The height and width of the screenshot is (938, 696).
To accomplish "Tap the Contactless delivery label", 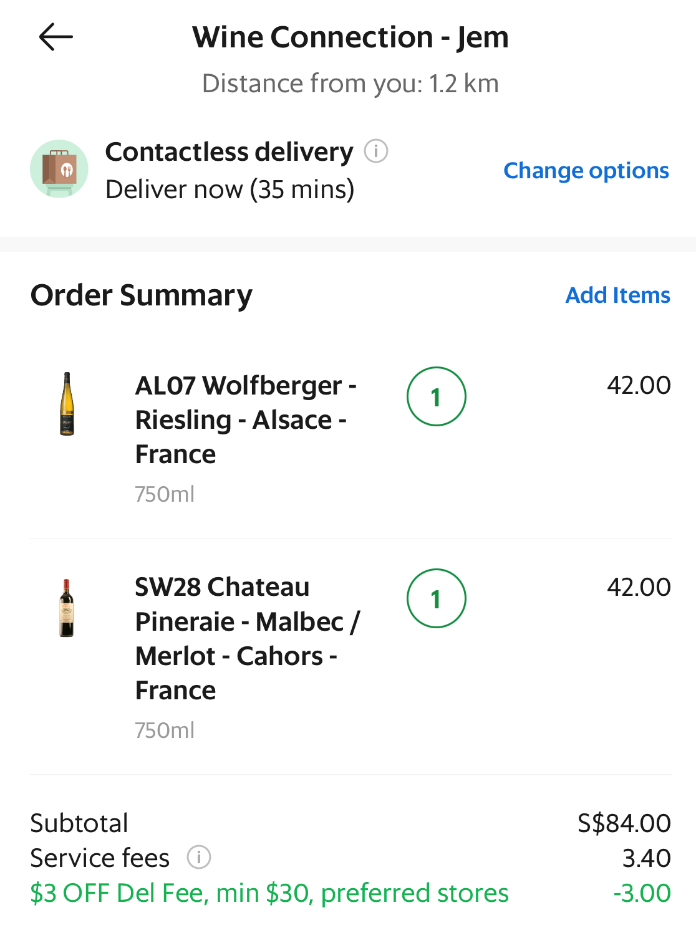I will coord(229,152).
